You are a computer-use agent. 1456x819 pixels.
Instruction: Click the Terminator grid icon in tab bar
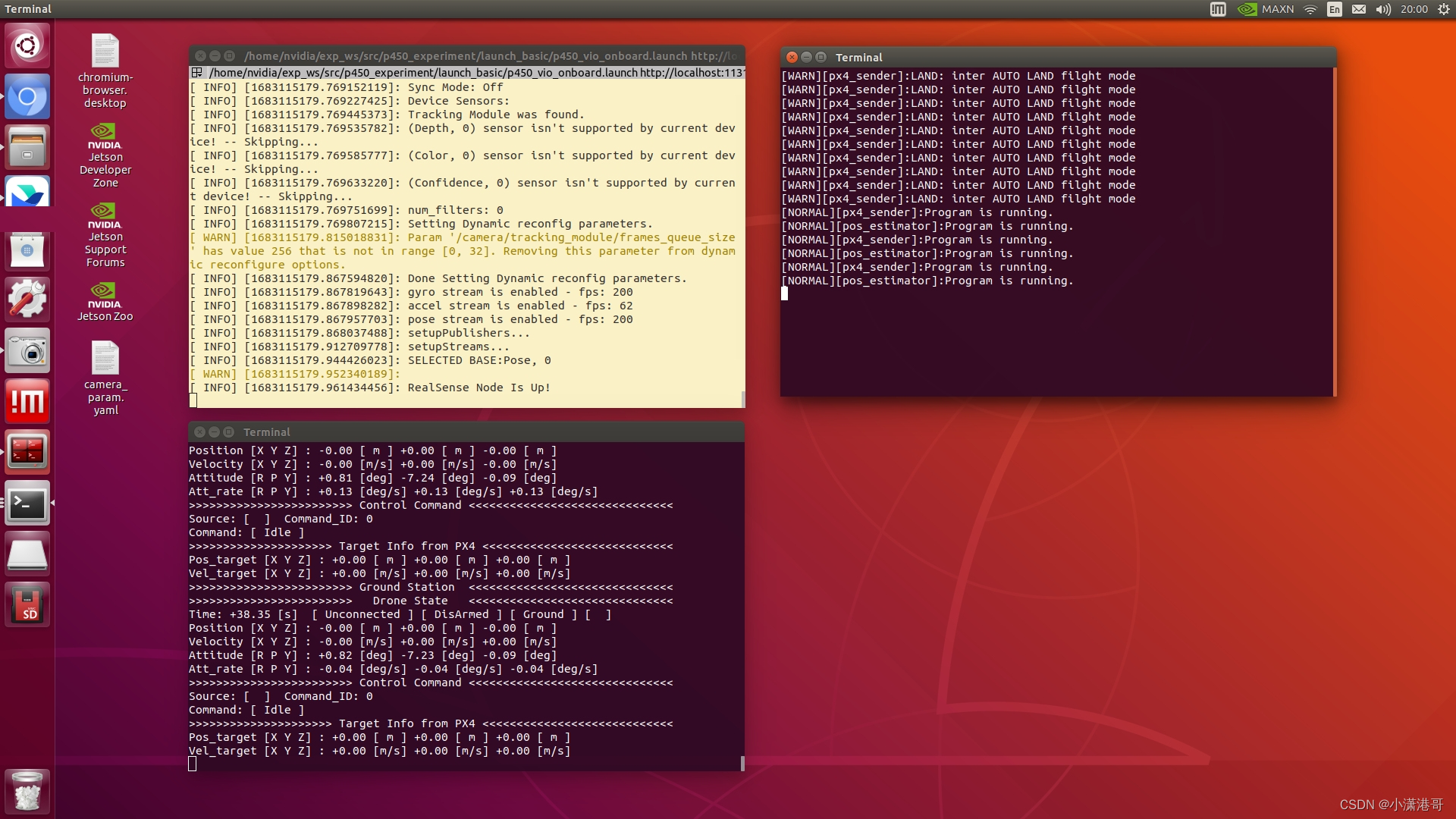197,73
